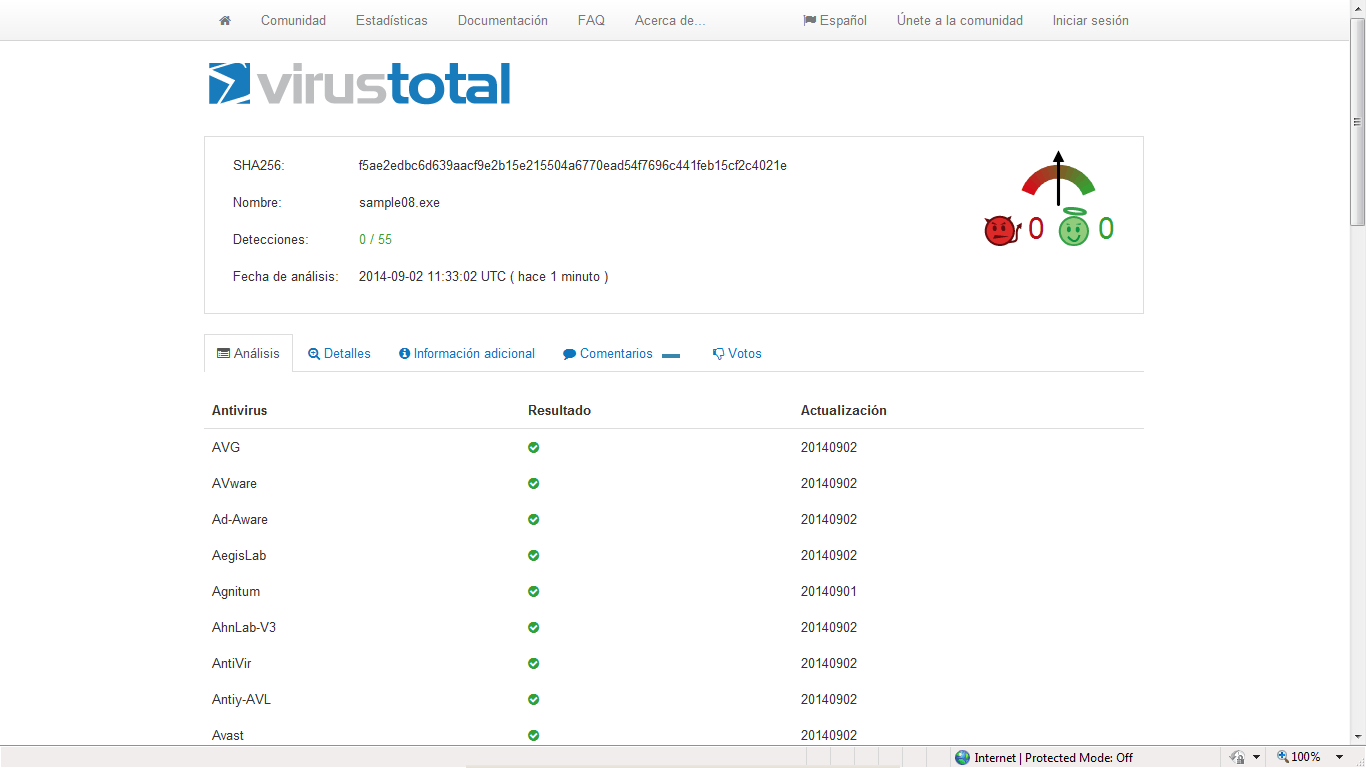Screen dimensions: 1366x768
Task: Open the Documentación page
Action: [502, 20]
